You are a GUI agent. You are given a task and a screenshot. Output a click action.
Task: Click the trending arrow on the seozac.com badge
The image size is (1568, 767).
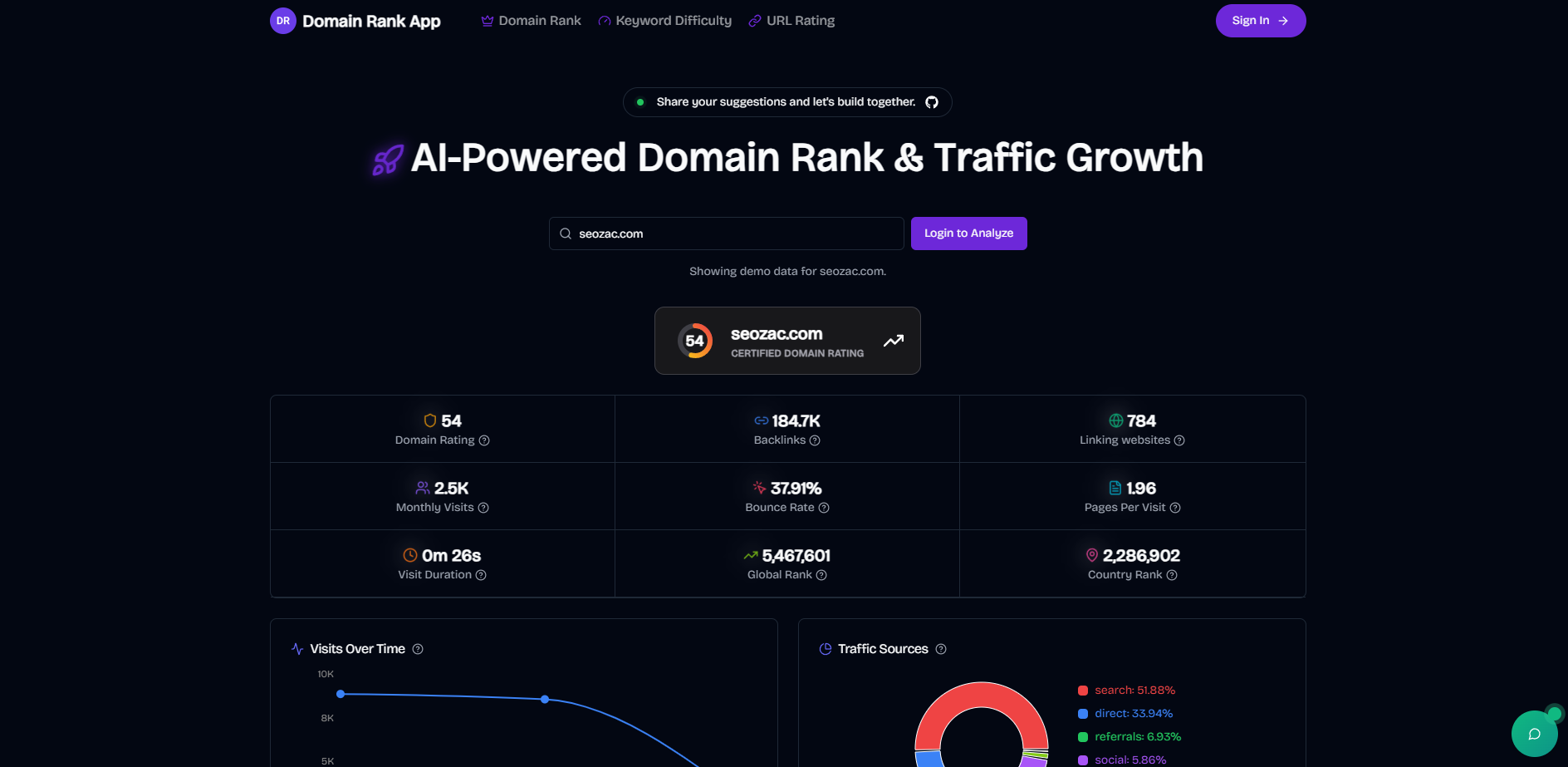893,341
